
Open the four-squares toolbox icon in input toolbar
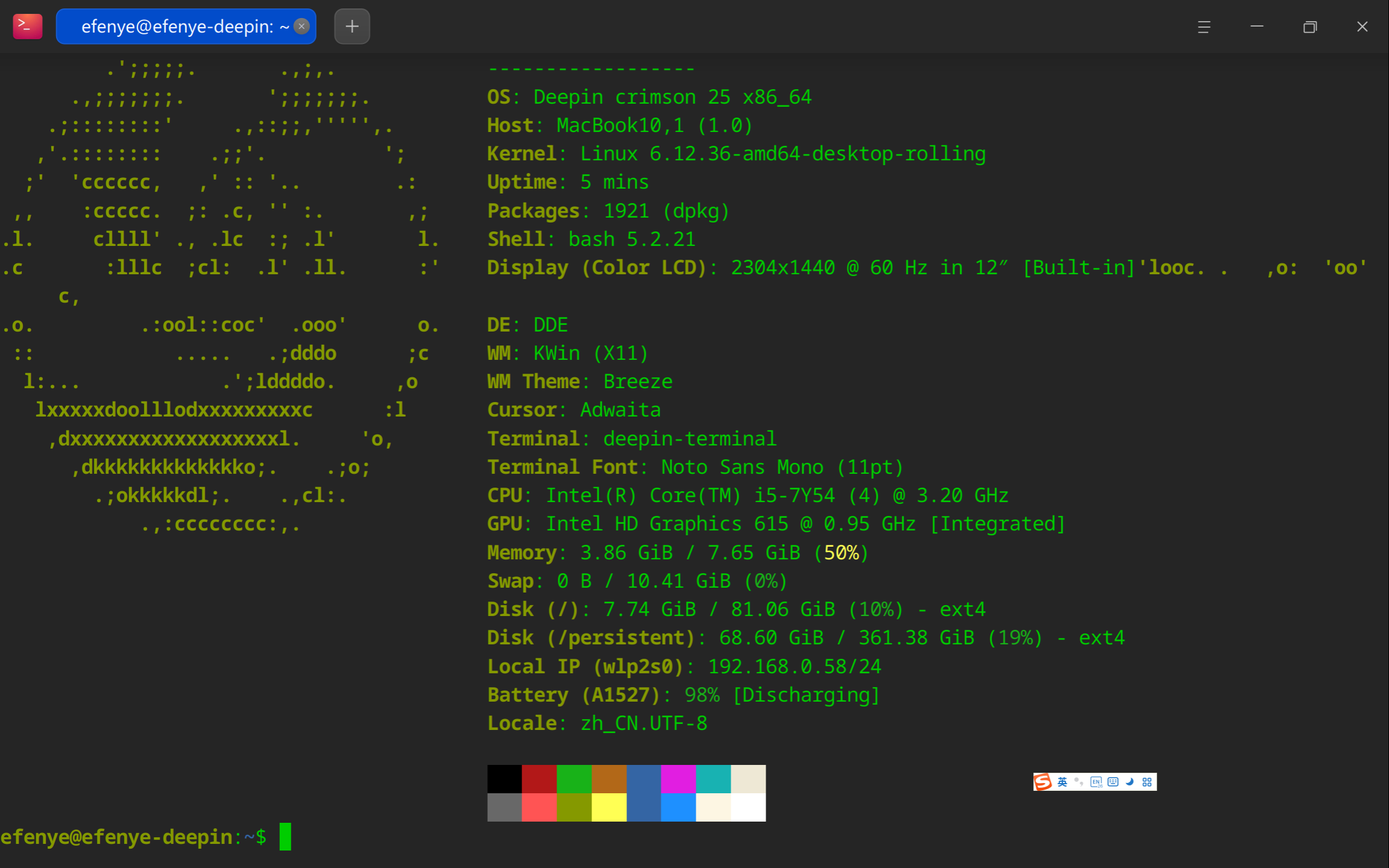(x=1147, y=782)
